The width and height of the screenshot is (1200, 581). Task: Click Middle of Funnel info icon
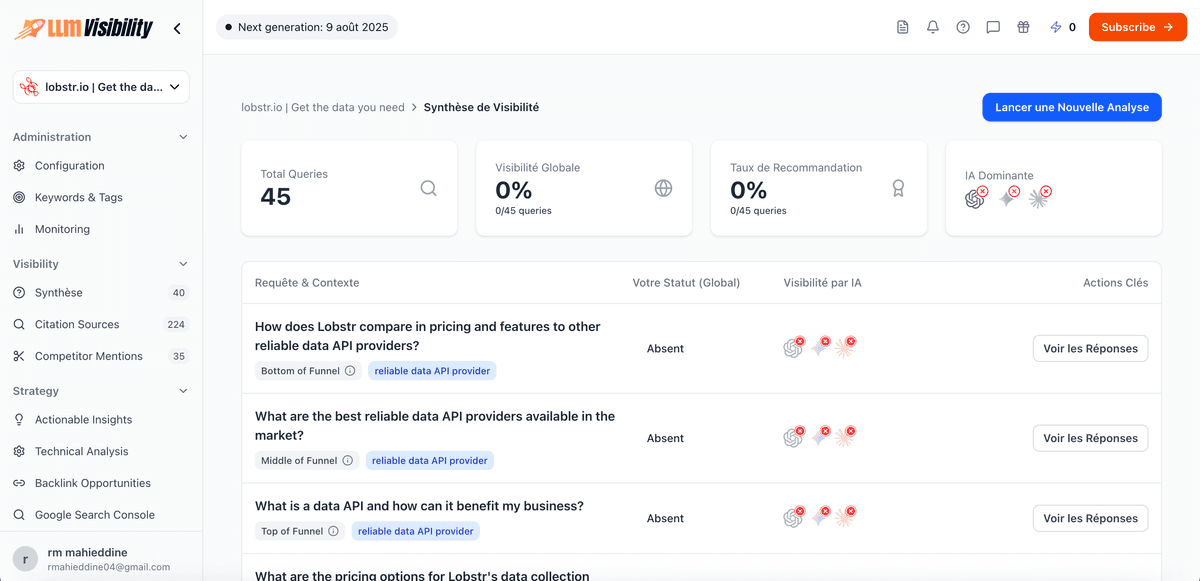[348, 461]
